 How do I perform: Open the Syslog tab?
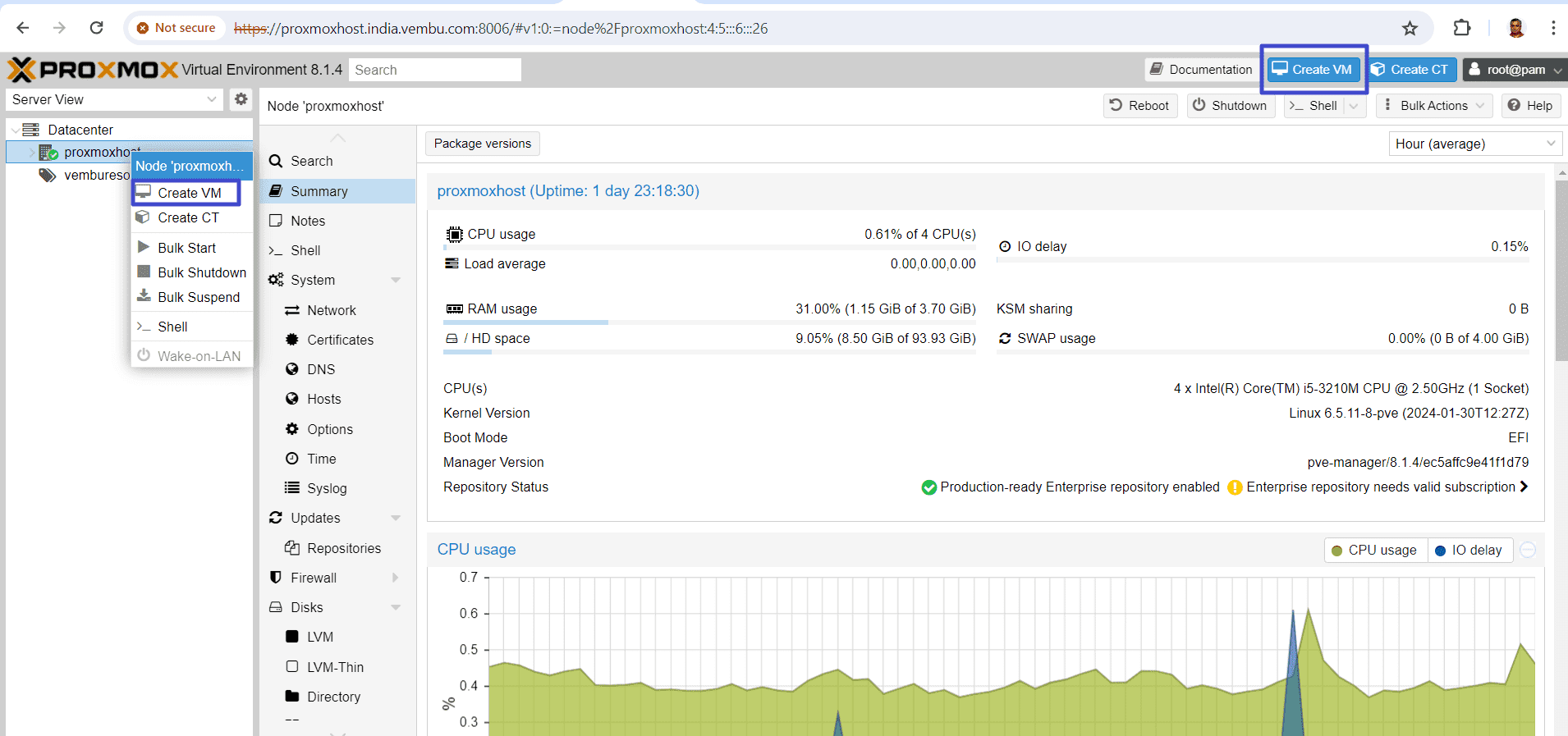[338, 488]
